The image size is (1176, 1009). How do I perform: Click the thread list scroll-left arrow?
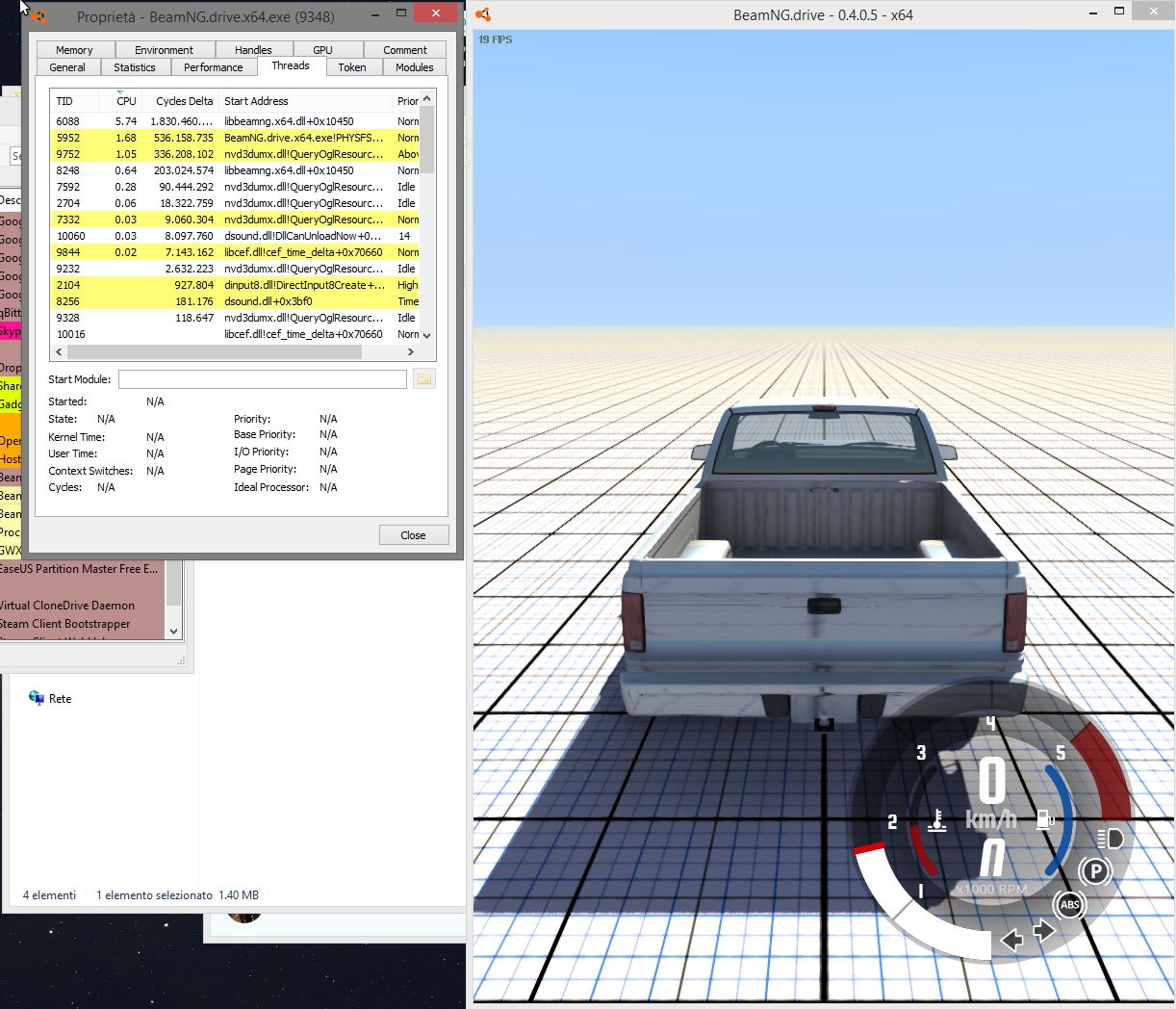pos(59,352)
